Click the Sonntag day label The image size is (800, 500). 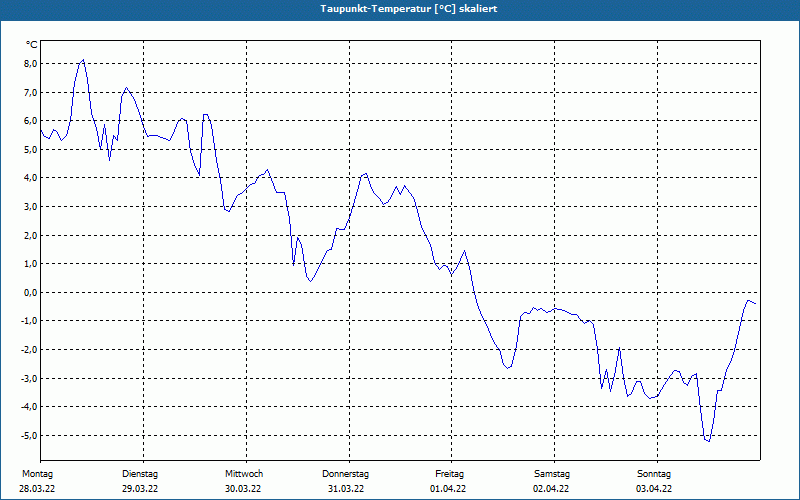point(654,474)
